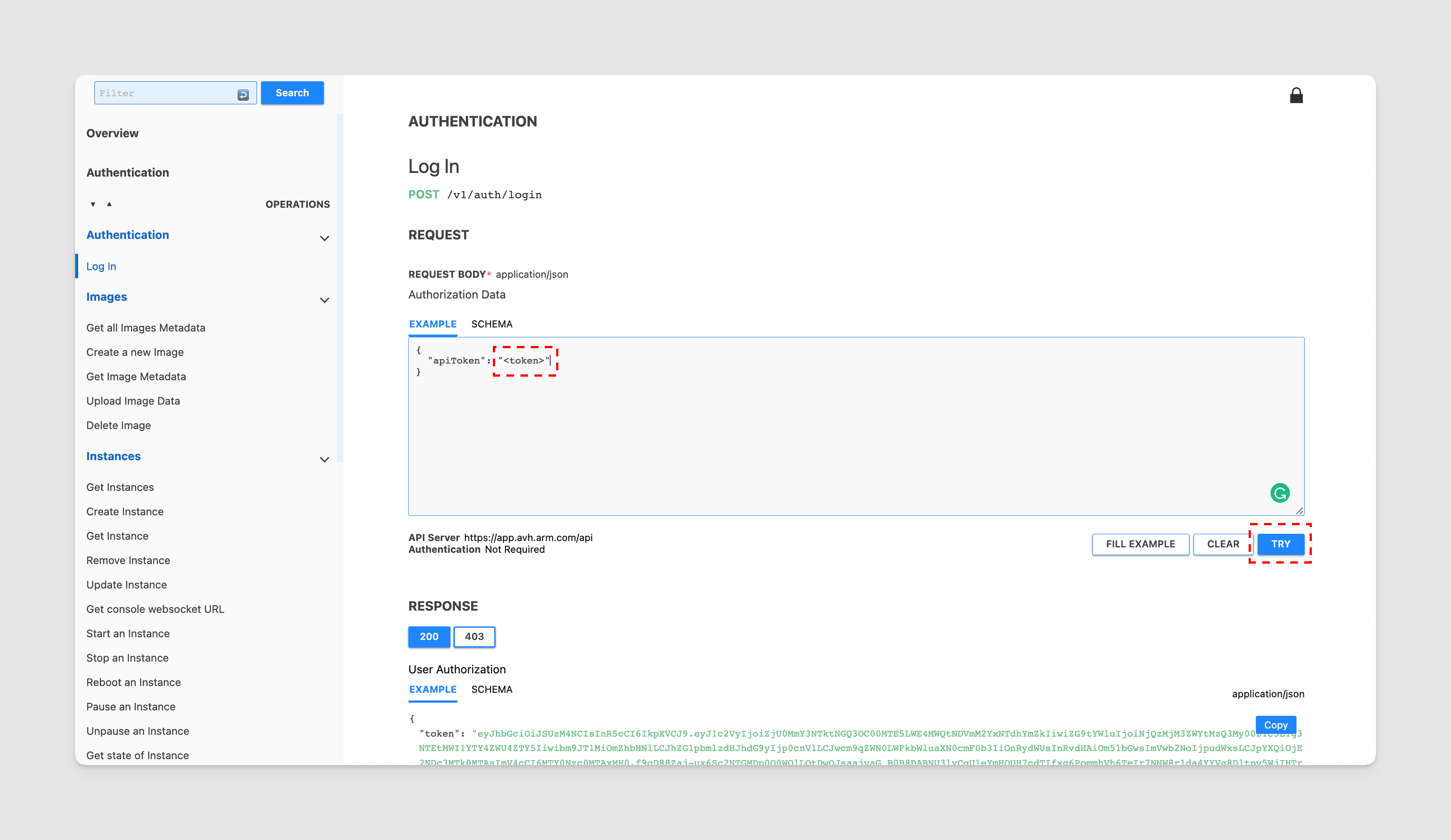The height and width of the screenshot is (840, 1451).
Task: Open Upload Image Data
Action: pos(133,401)
